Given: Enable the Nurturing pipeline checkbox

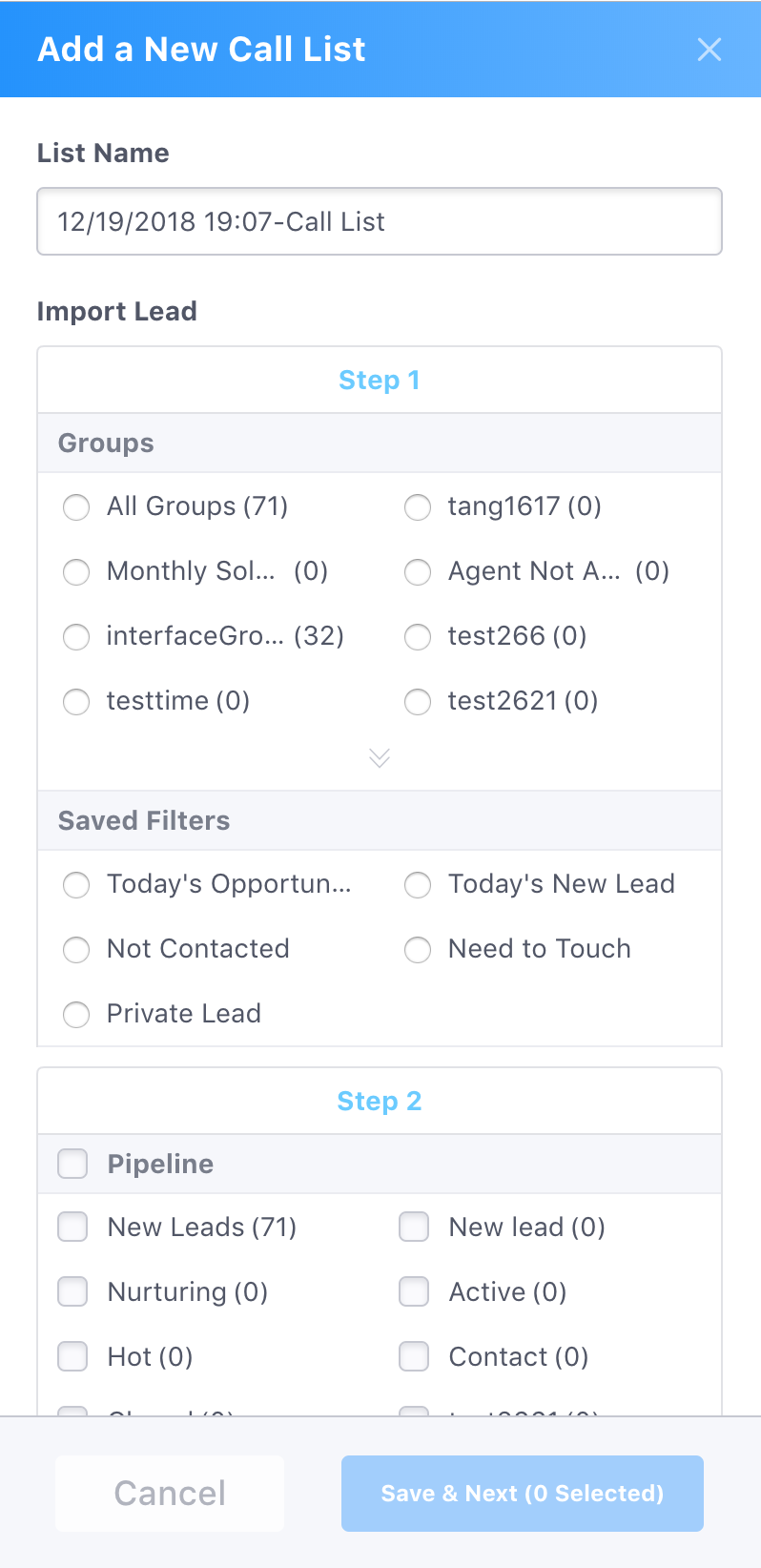Looking at the screenshot, I should click(72, 1292).
